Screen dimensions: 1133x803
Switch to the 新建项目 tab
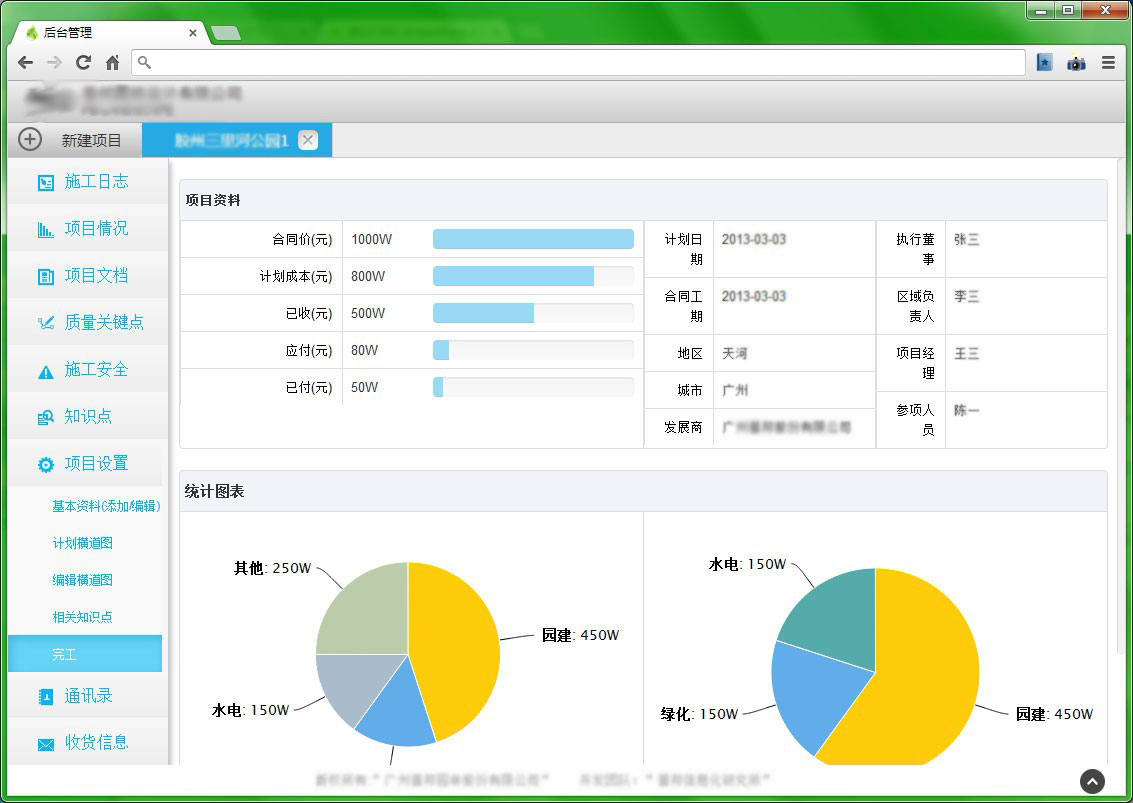click(91, 140)
